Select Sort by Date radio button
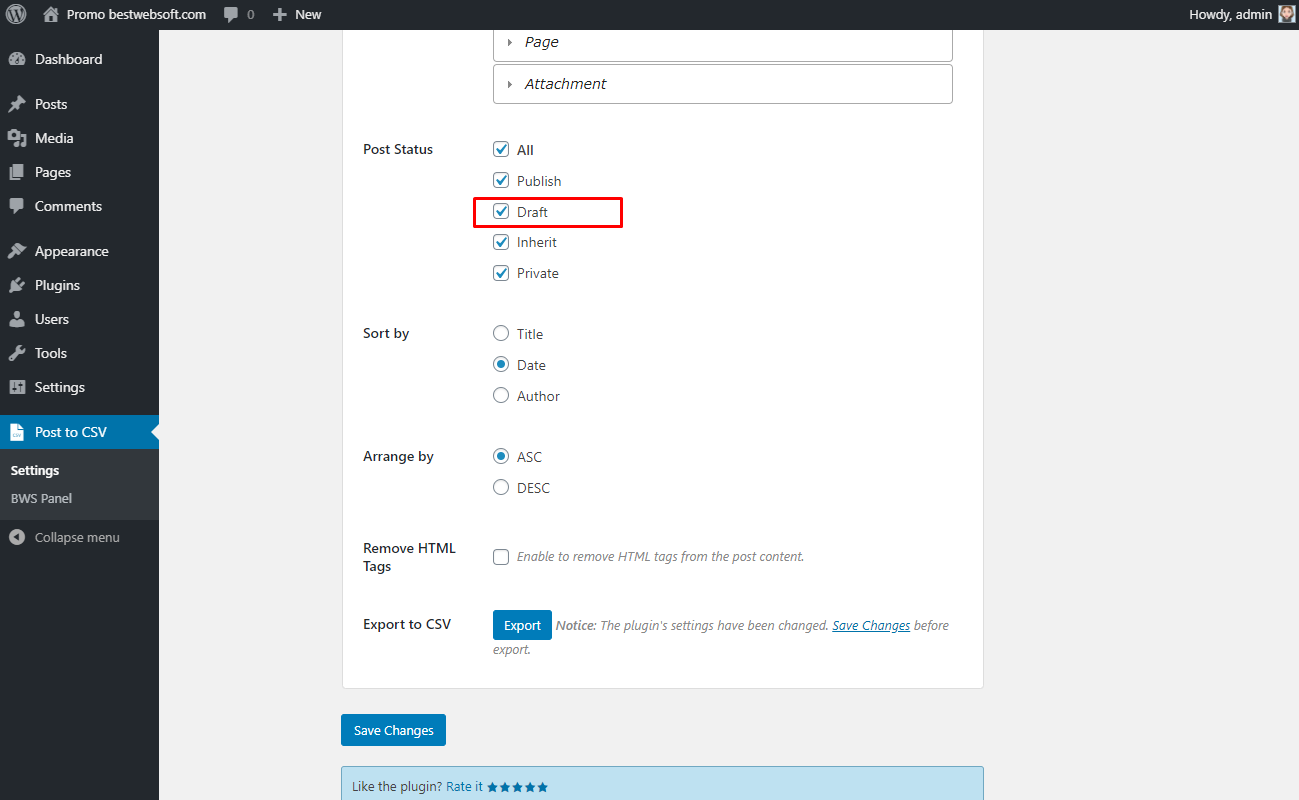This screenshot has height=800, width=1299. coord(501,365)
